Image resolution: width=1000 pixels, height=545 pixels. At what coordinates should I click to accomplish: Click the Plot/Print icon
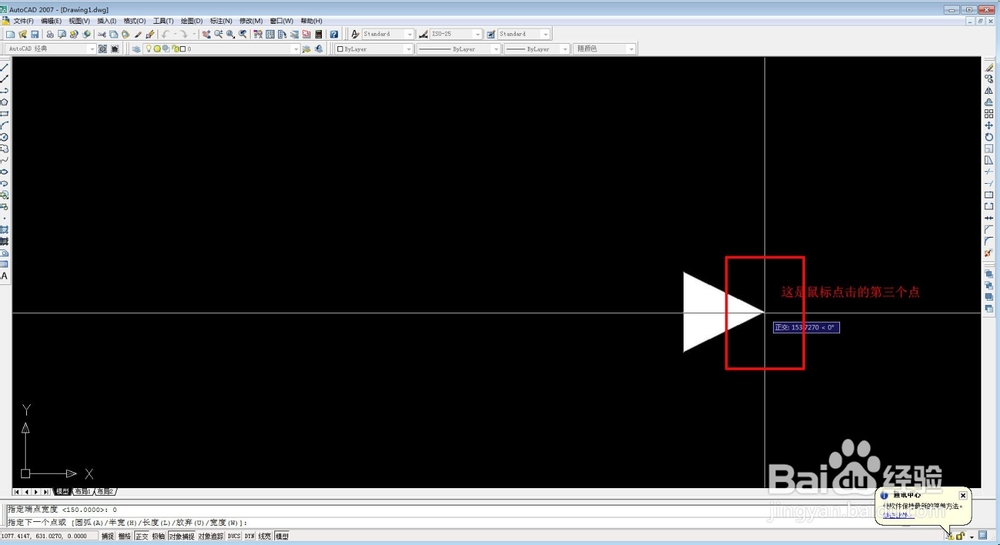pyautogui.click(x=50, y=34)
